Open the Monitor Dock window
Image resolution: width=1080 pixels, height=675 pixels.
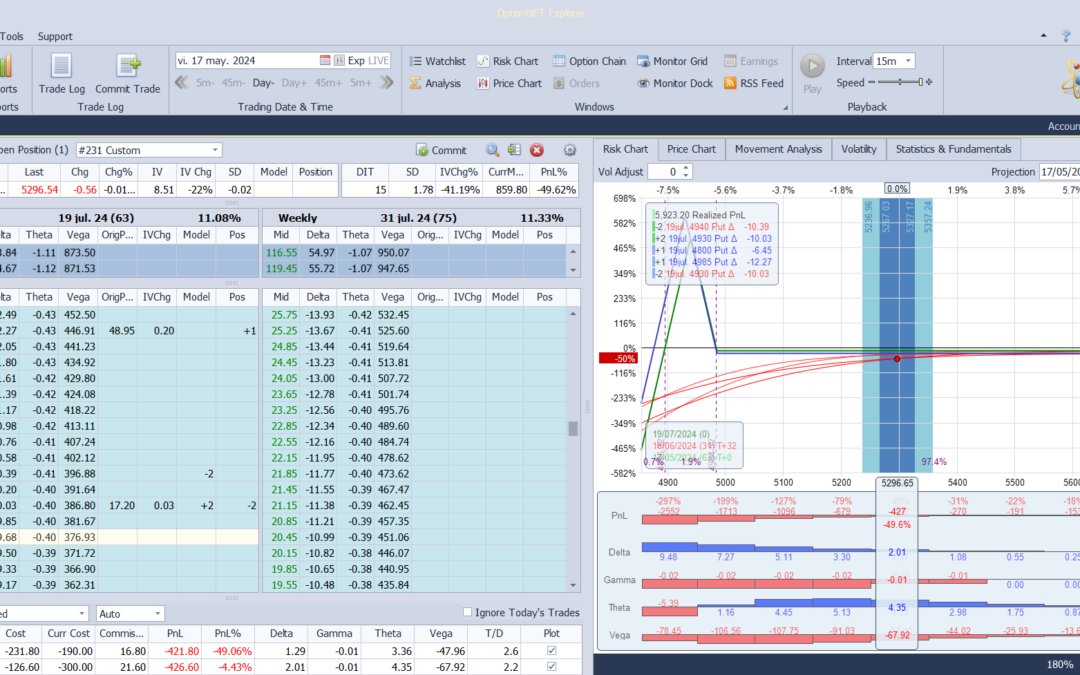click(674, 83)
